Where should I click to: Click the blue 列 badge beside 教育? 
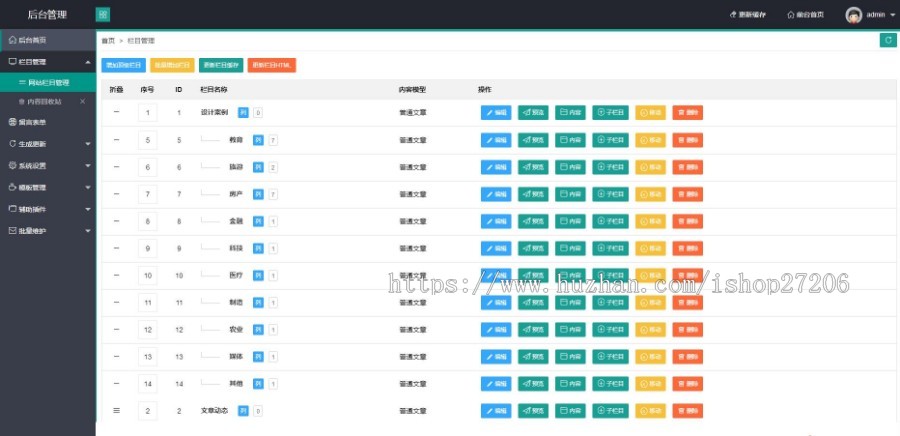[257, 140]
